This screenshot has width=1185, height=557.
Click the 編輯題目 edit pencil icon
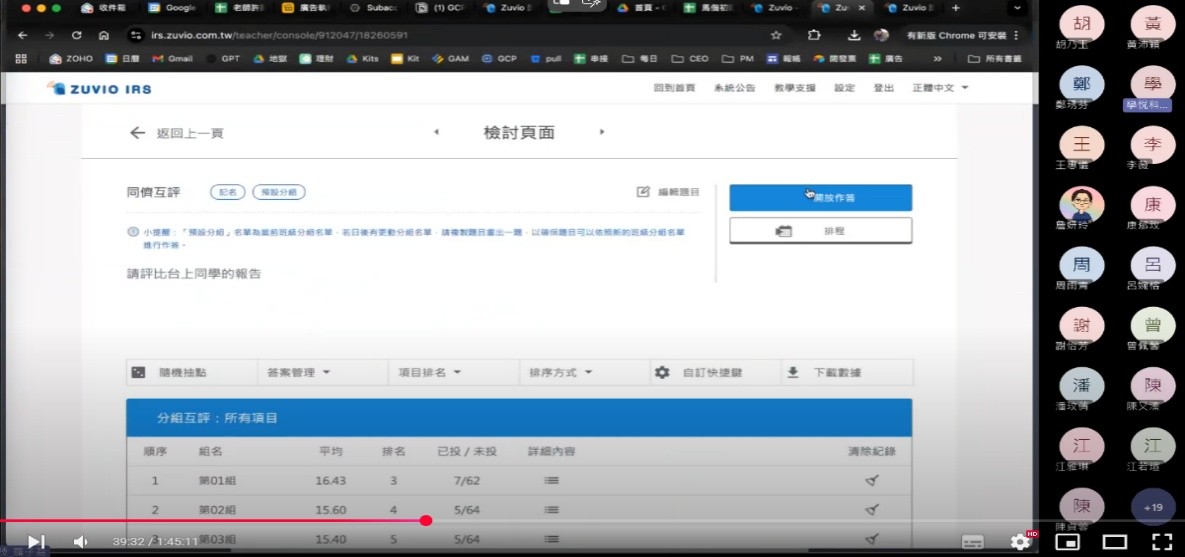pos(643,192)
